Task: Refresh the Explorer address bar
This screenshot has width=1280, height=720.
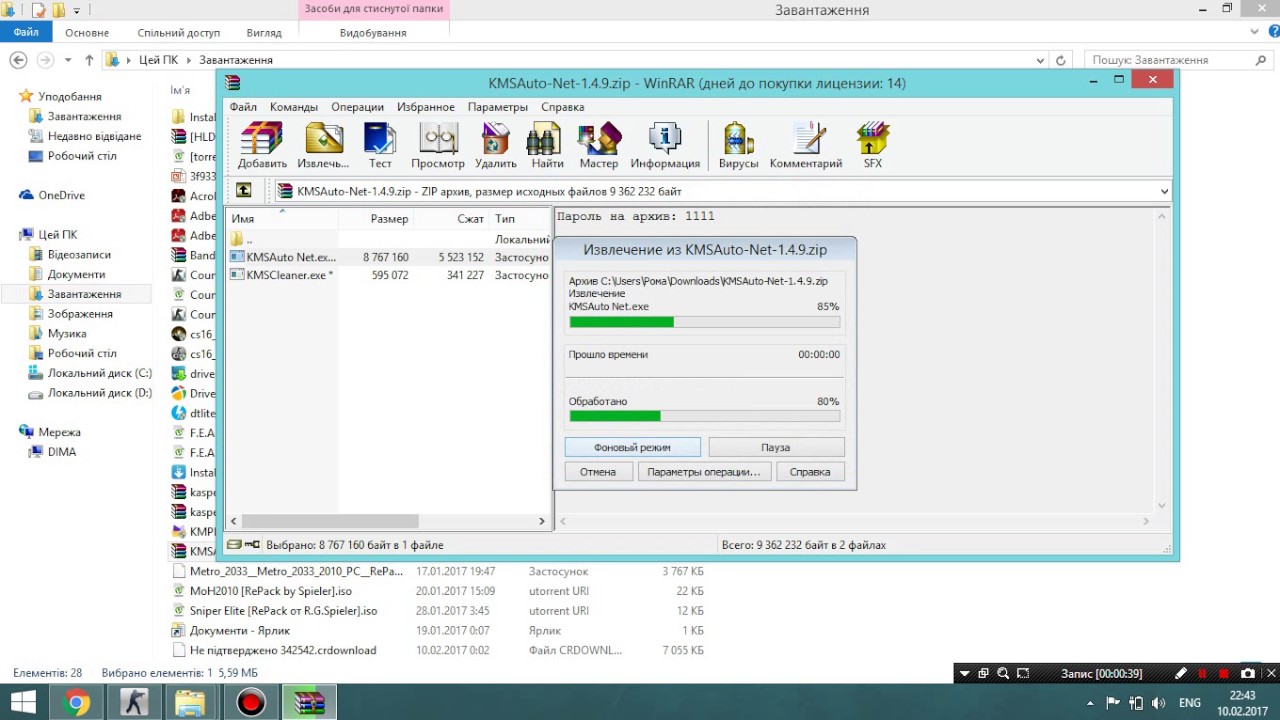Action: 1061,60
